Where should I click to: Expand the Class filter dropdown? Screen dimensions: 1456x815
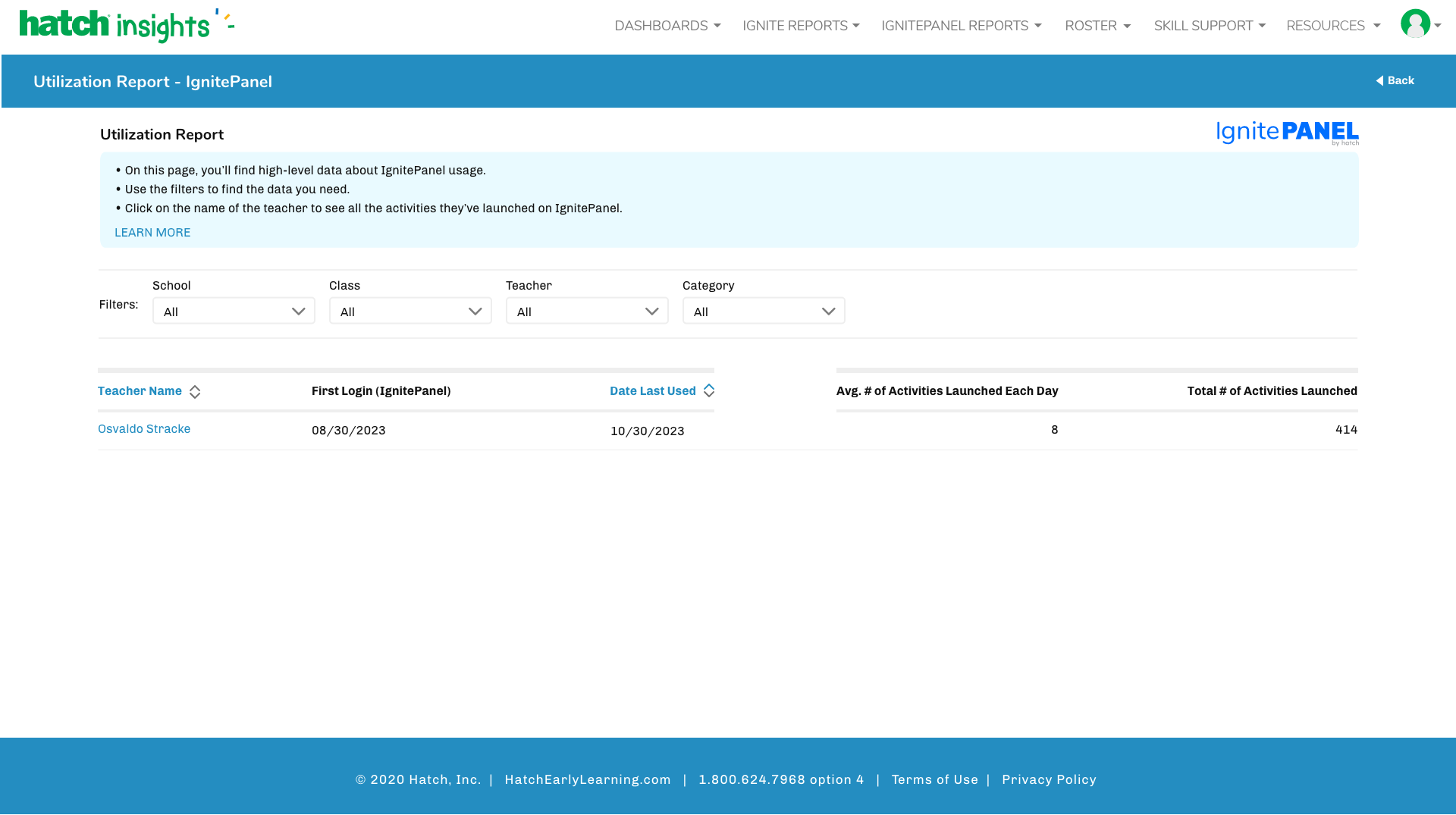(410, 311)
